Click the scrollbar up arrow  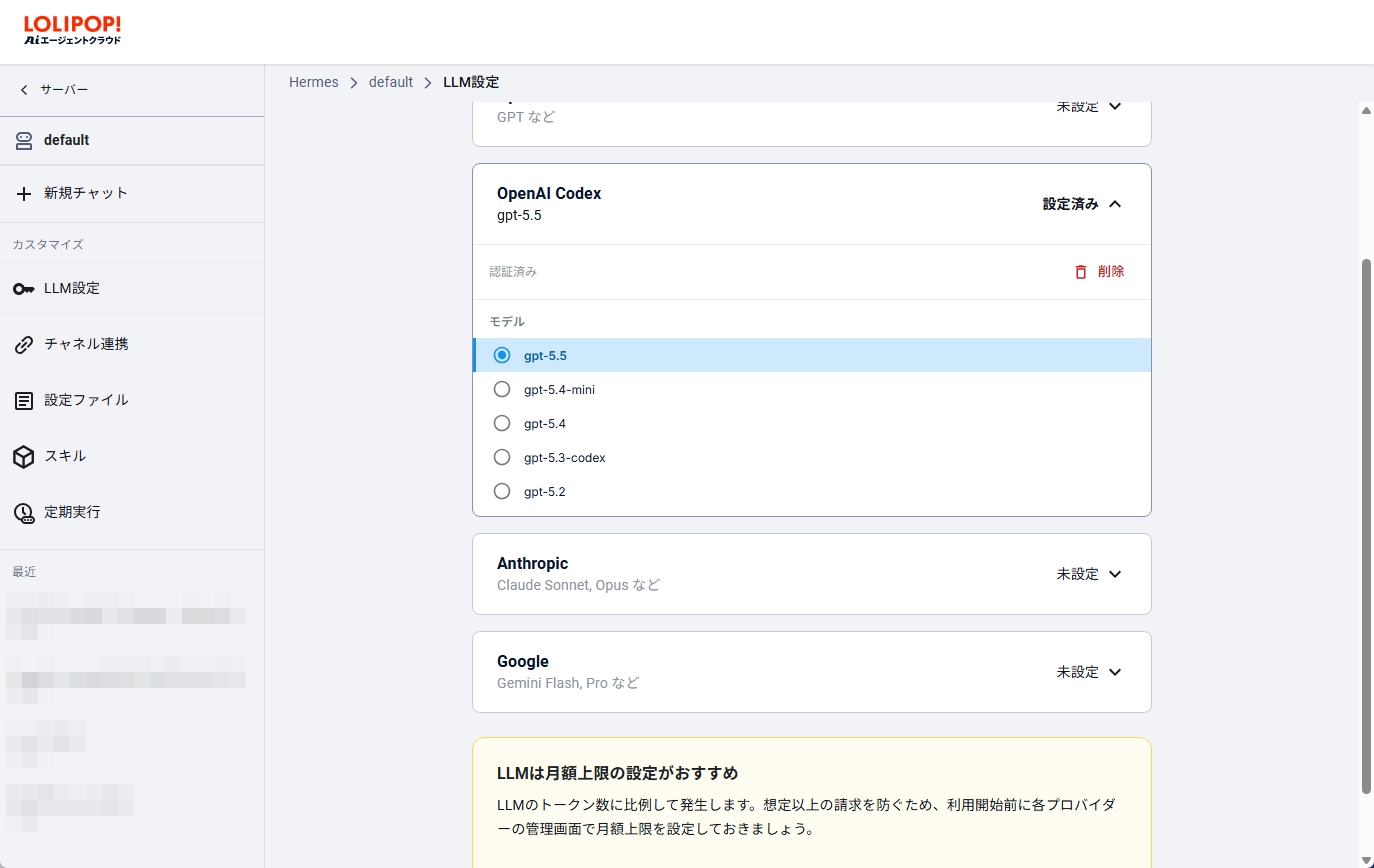(x=1366, y=110)
